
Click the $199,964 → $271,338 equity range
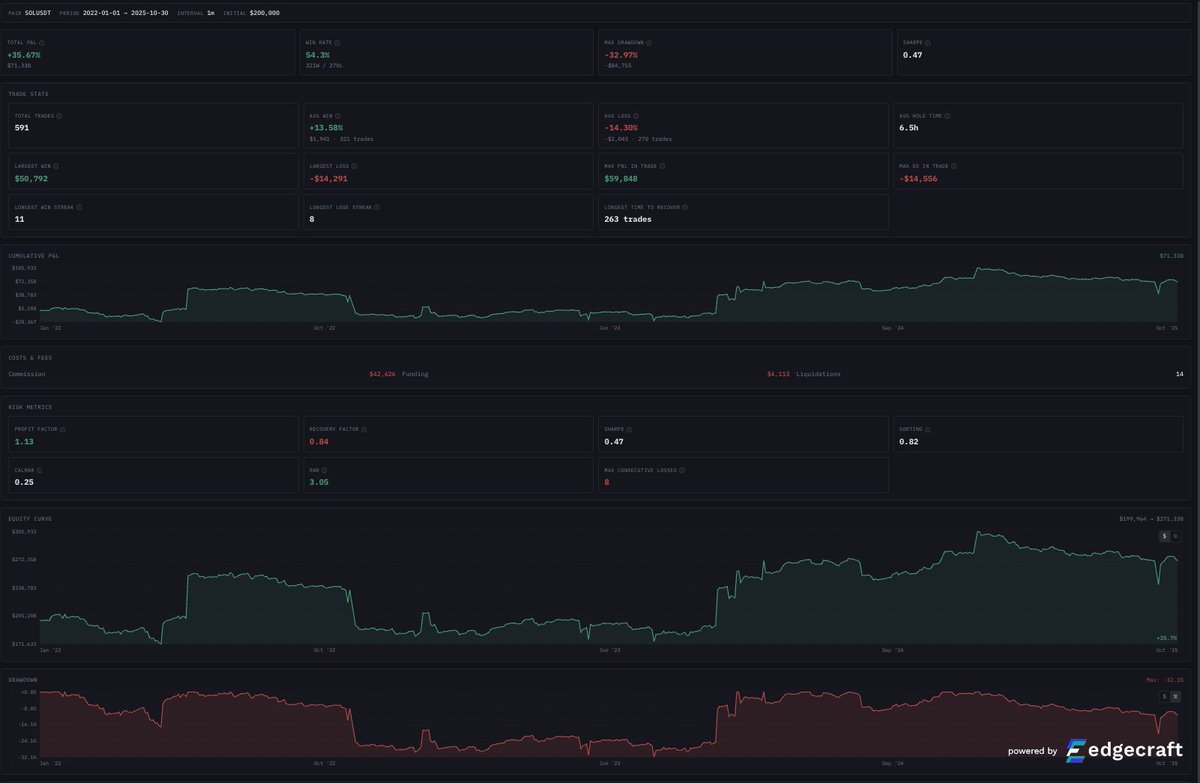click(x=1151, y=519)
